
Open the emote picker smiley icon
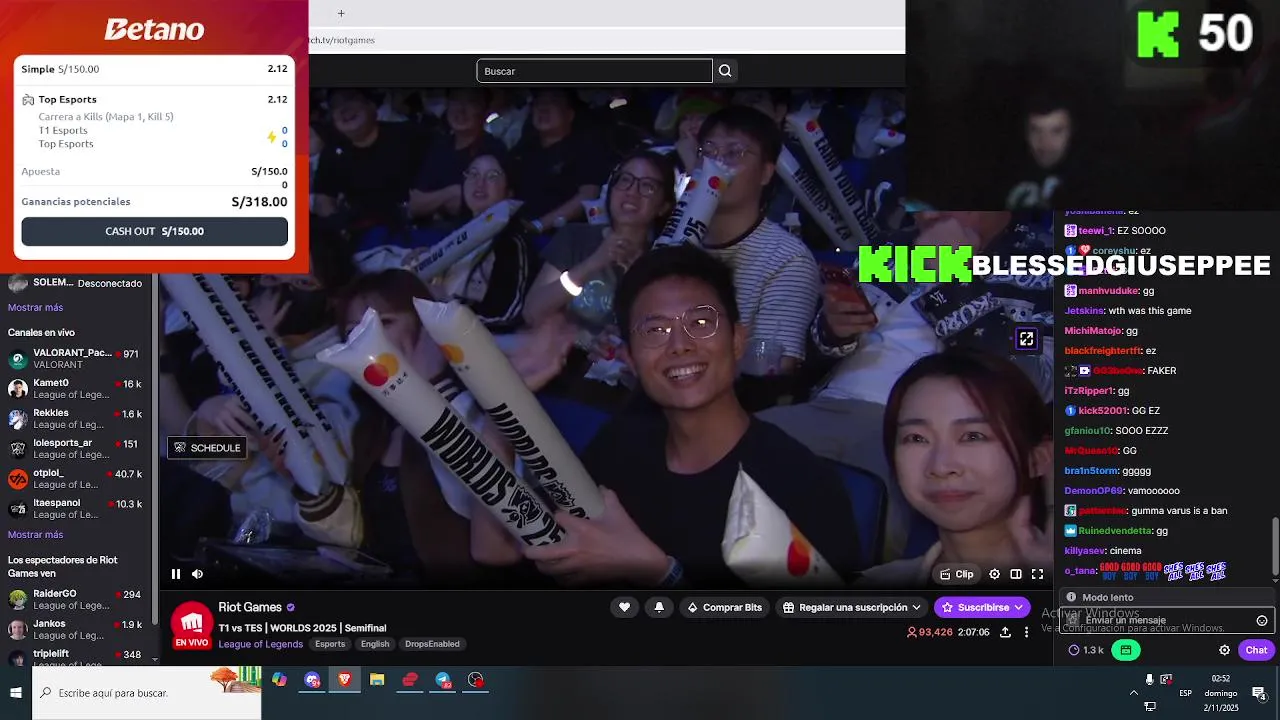(x=1262, y=621)
